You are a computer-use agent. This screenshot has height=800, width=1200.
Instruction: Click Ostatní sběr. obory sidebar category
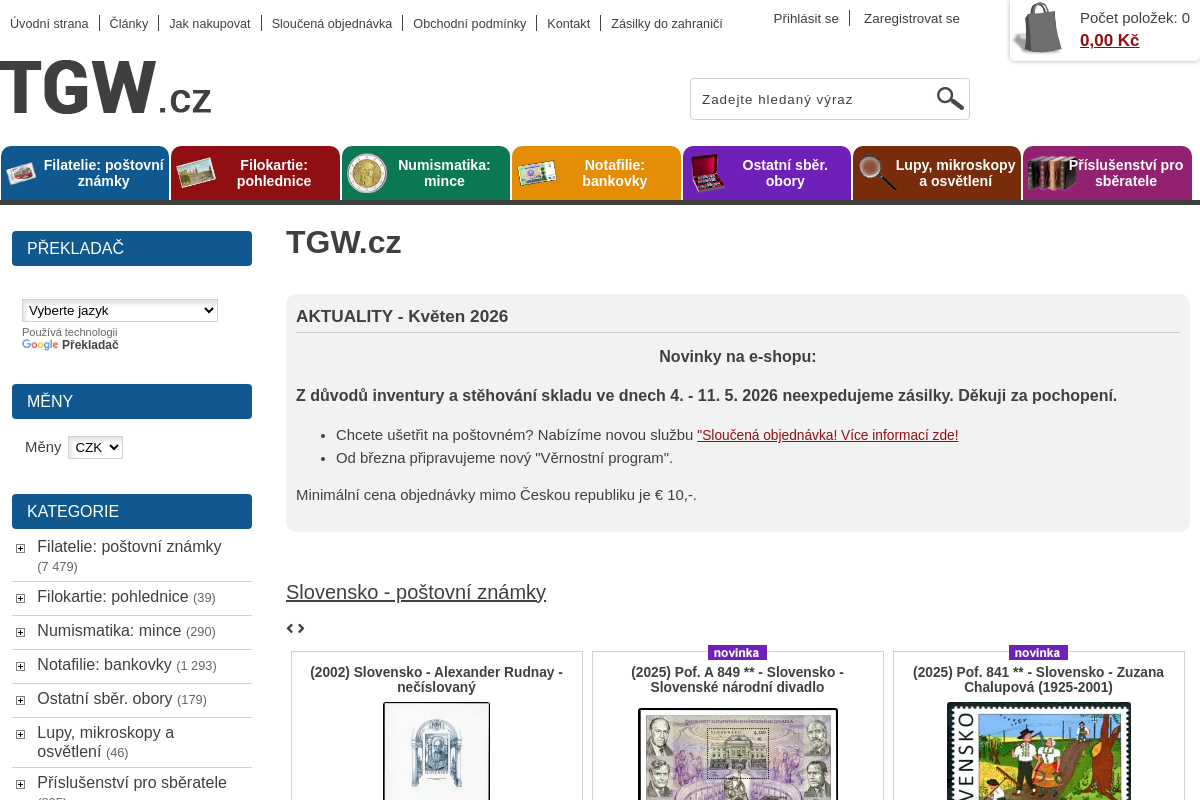[x=105, y=699]
